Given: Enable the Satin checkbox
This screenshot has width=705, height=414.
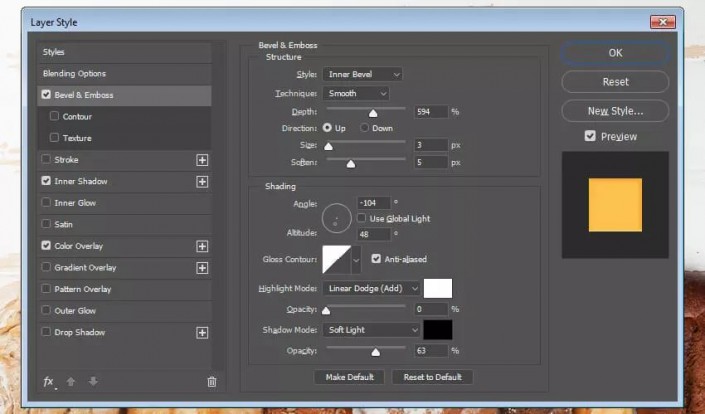Looking at the screenshot, I should pyautogui.click(x=46, y=223).
